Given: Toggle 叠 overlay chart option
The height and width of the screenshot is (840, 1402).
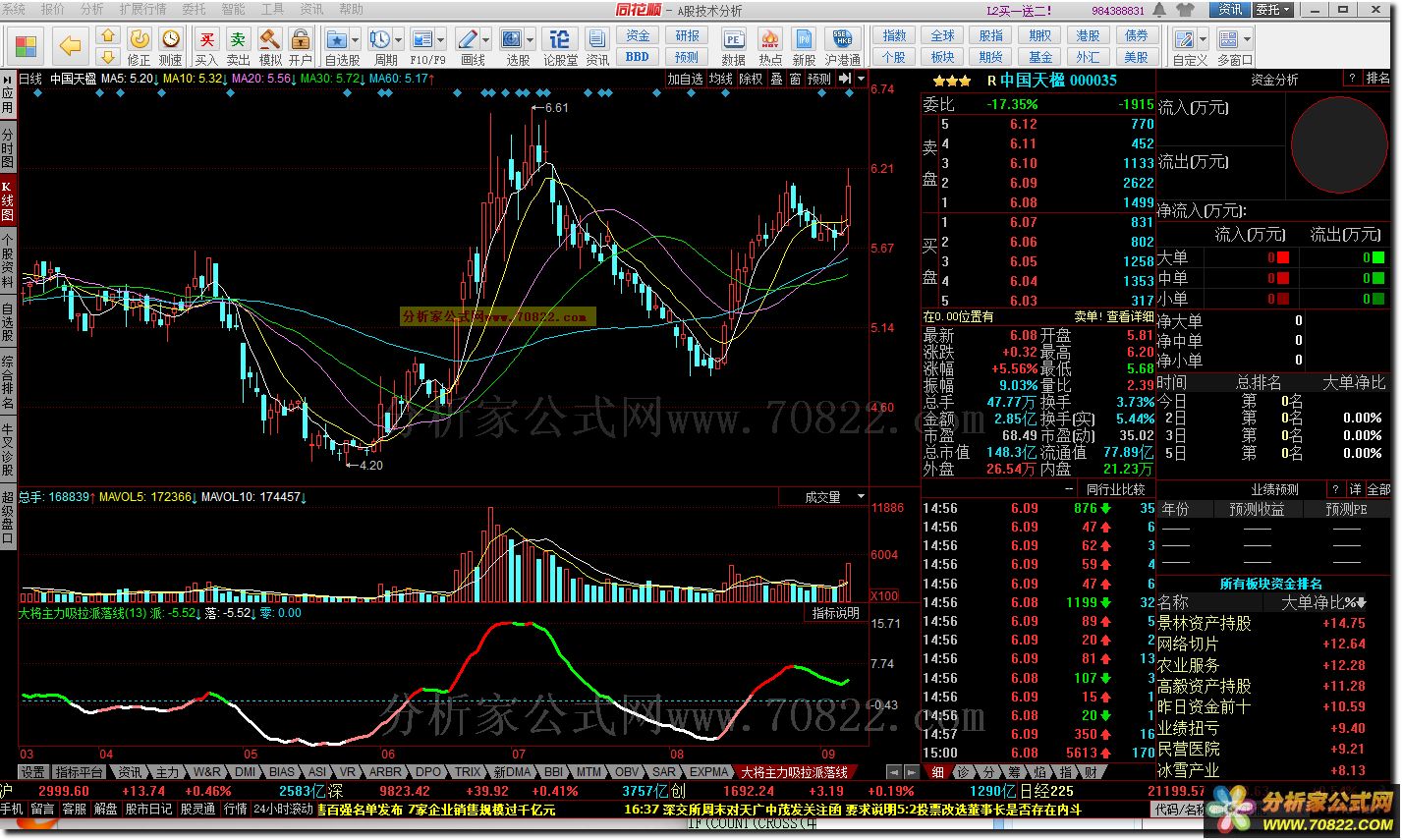Looking at the screenshot, I should 776,79.
